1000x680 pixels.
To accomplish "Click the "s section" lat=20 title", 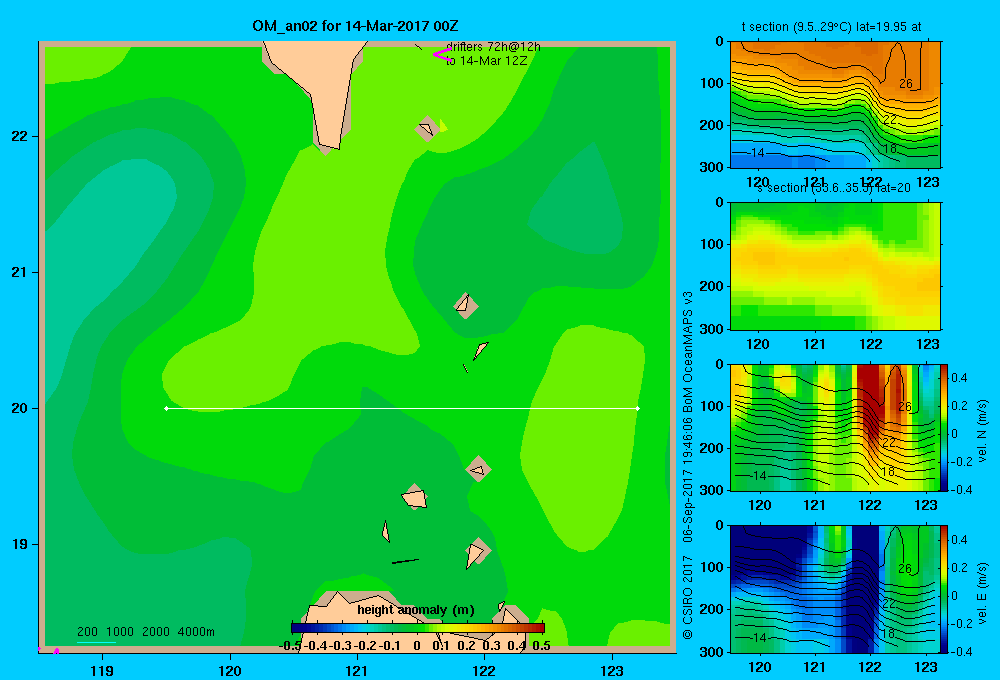I will point(834,188).
